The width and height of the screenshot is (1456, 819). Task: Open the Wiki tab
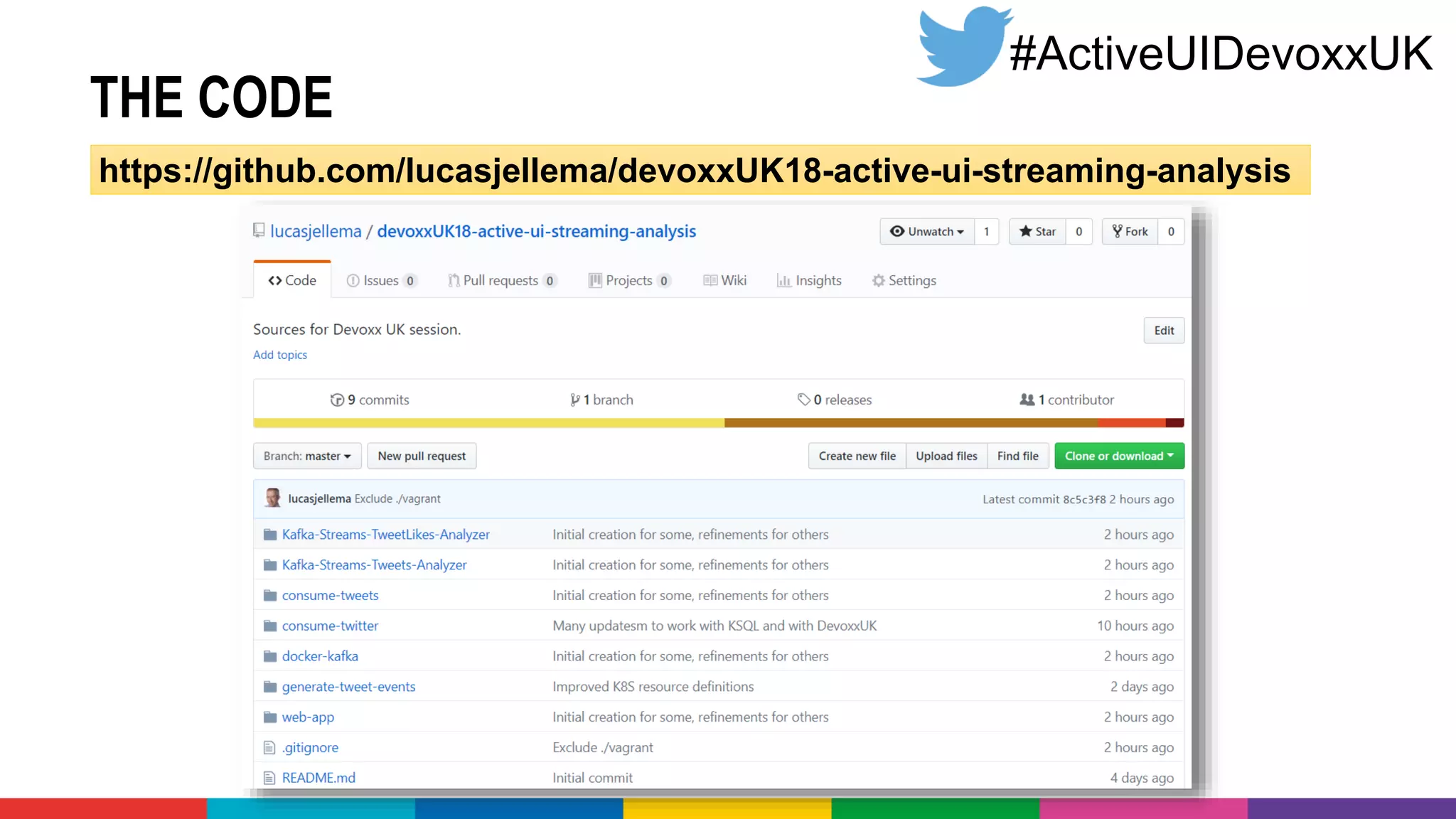[724, 281]
